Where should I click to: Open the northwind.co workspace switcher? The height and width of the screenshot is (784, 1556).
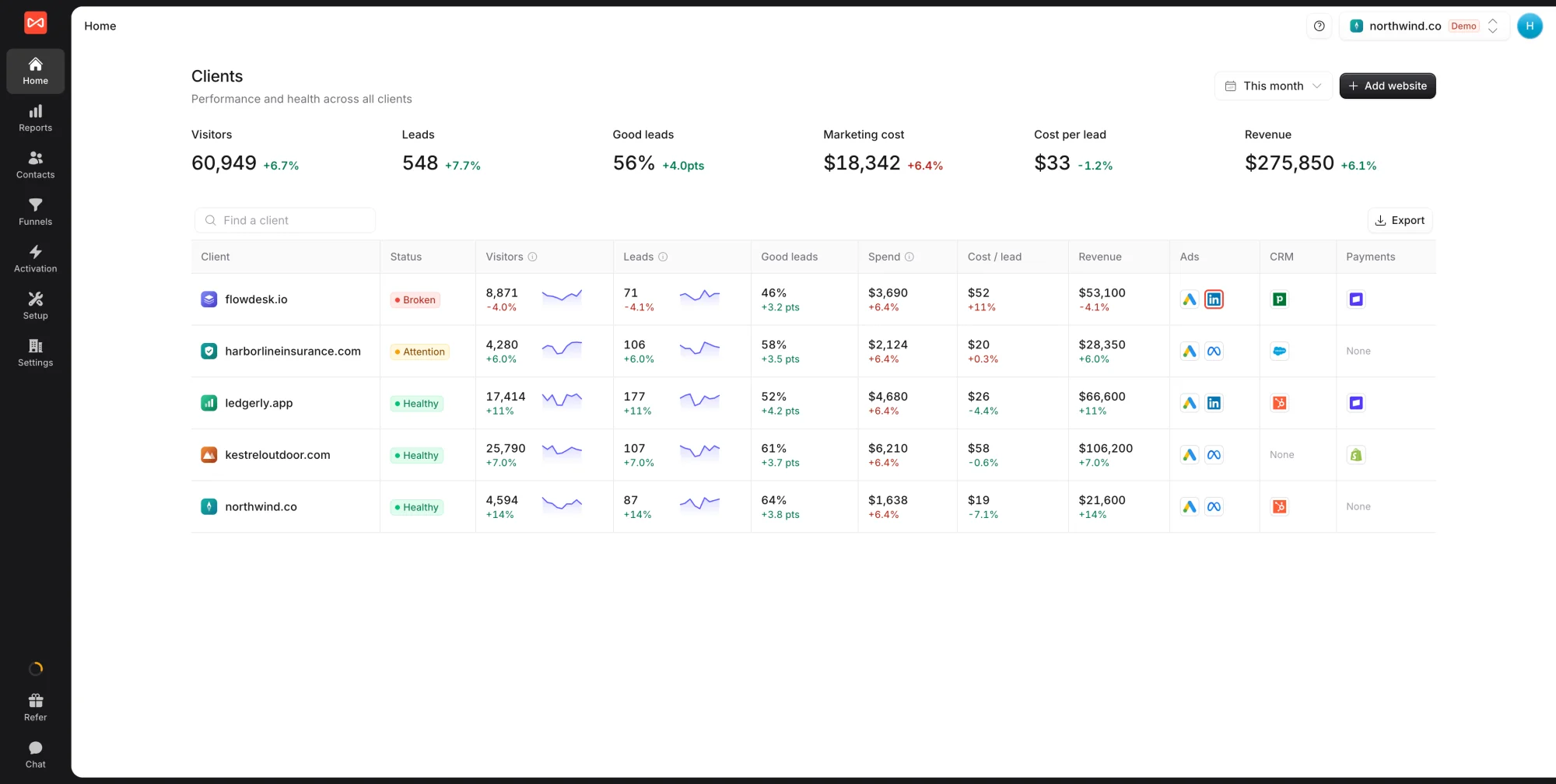click(x=1424, y=26)
